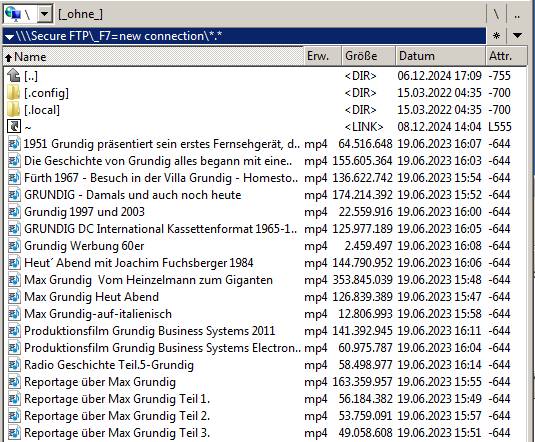
Task: Click the .local folder icon
Action: point(14,110)
